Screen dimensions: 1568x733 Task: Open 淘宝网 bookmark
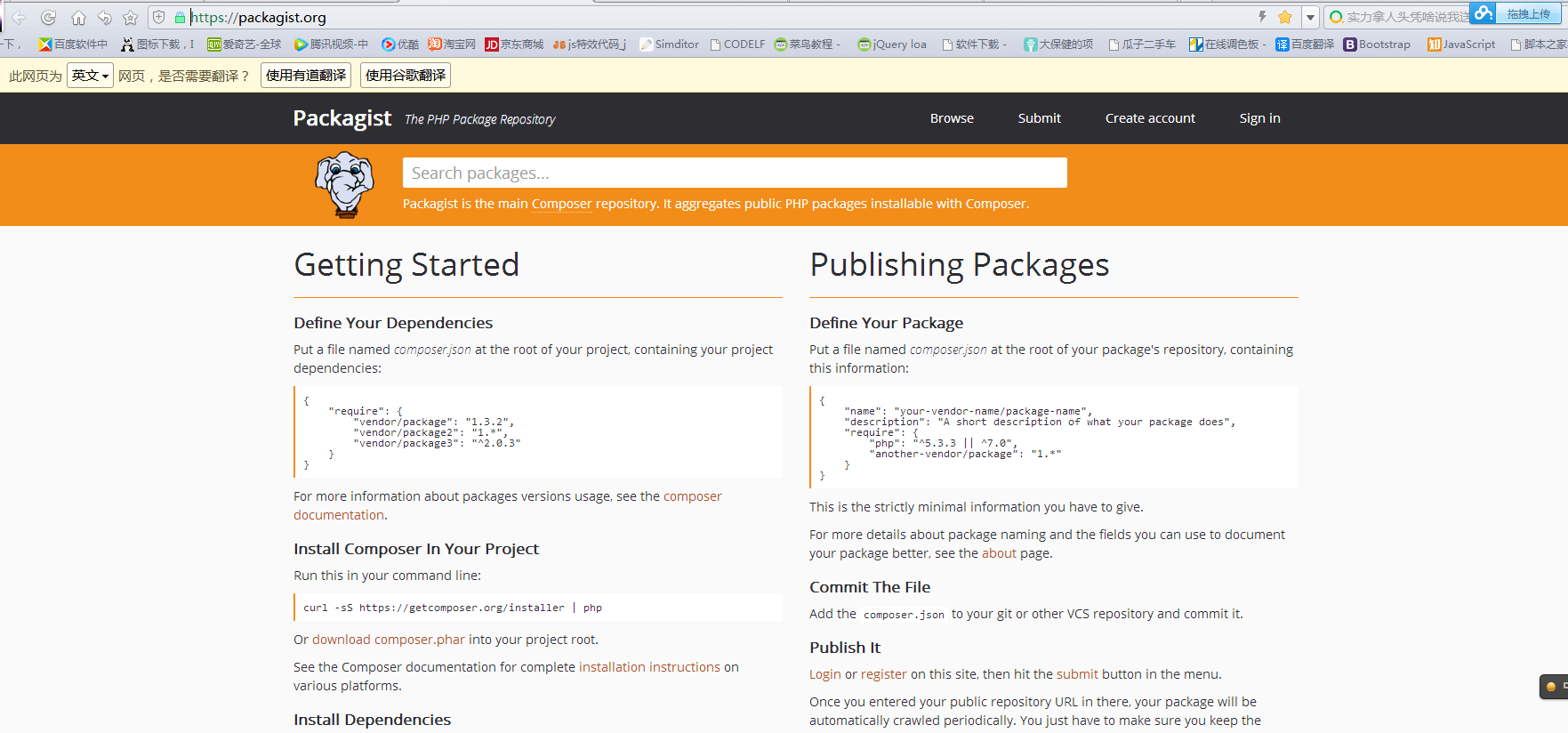pyautogui.click(x=452, y=44)
